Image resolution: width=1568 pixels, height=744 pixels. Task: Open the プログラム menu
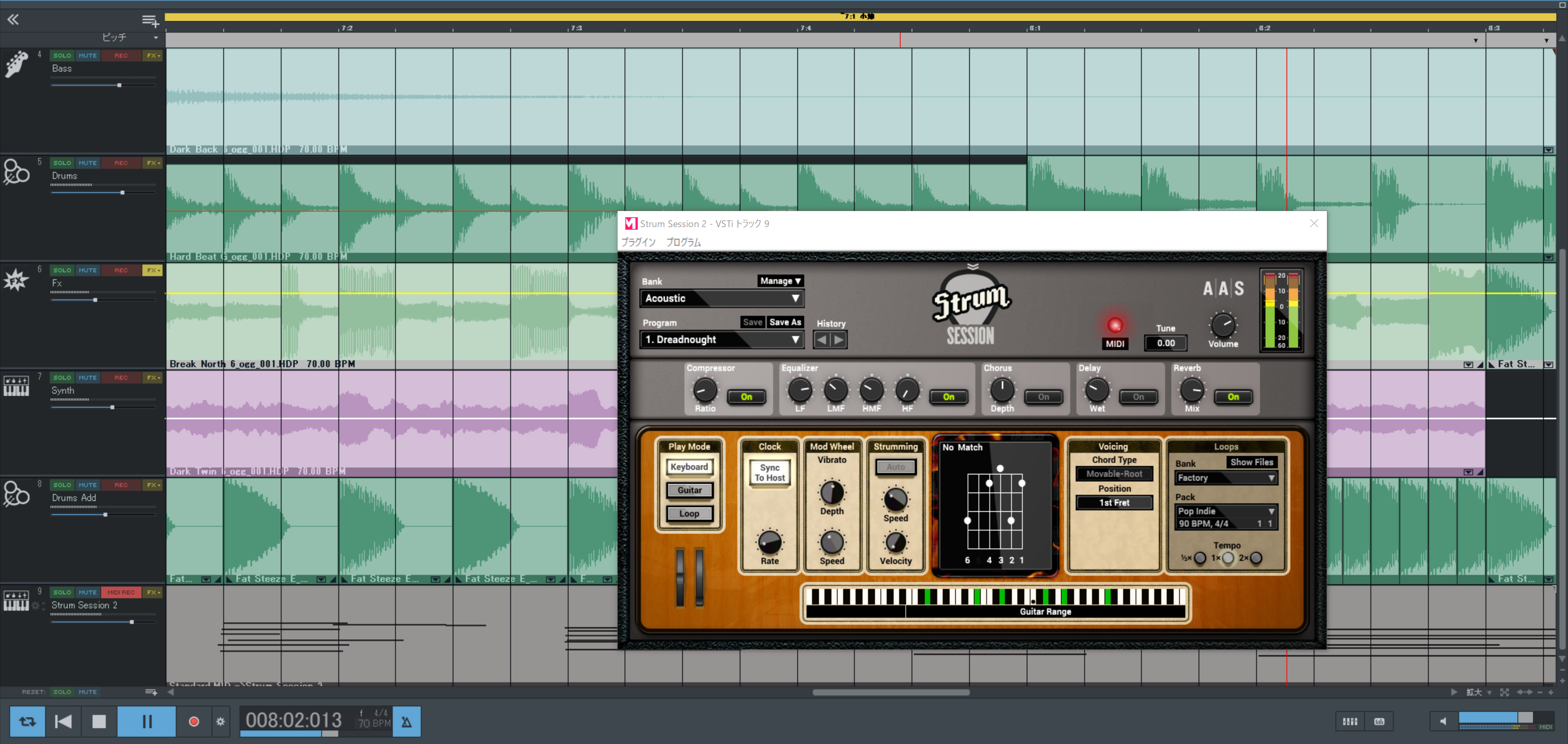coord(683,242)
